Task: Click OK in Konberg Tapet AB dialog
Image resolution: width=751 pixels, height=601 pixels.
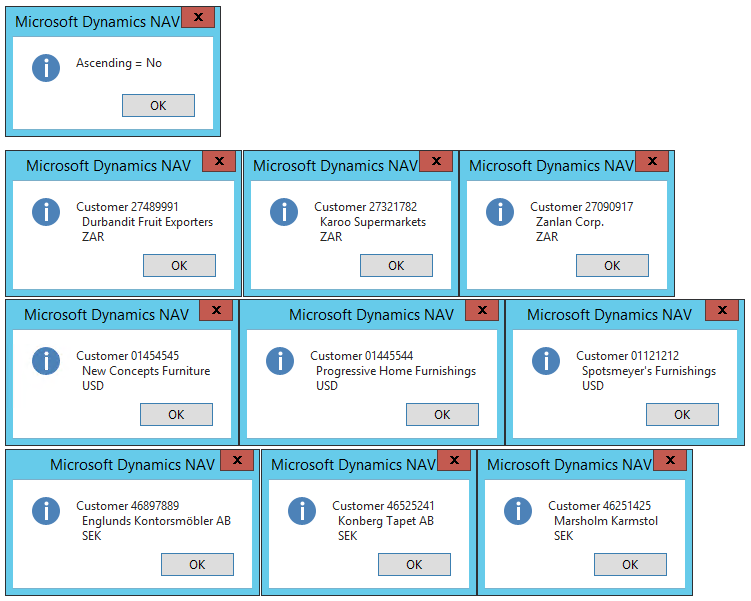Action: (414, 565)
